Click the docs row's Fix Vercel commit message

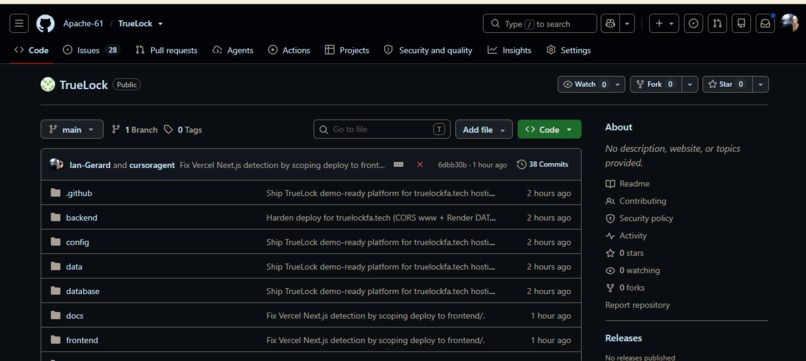tap(375, 316)
